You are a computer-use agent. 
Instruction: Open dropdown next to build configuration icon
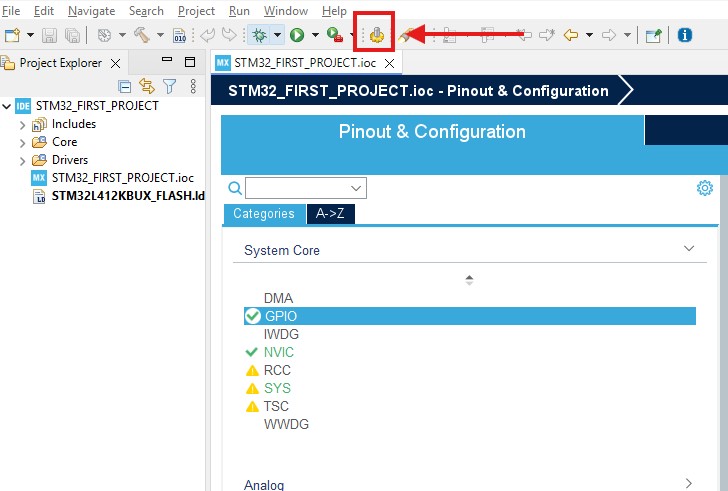coord(122,35)
